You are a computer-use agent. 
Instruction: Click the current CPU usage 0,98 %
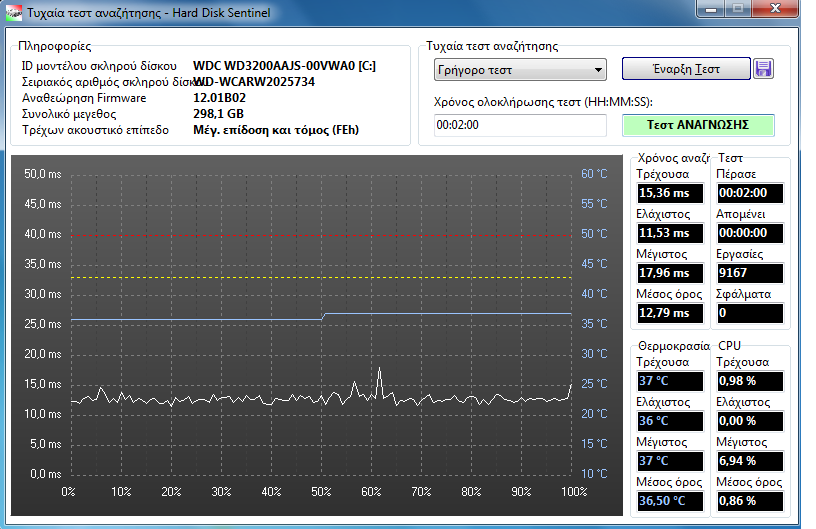pyautogui.click(x=750, y=381)
